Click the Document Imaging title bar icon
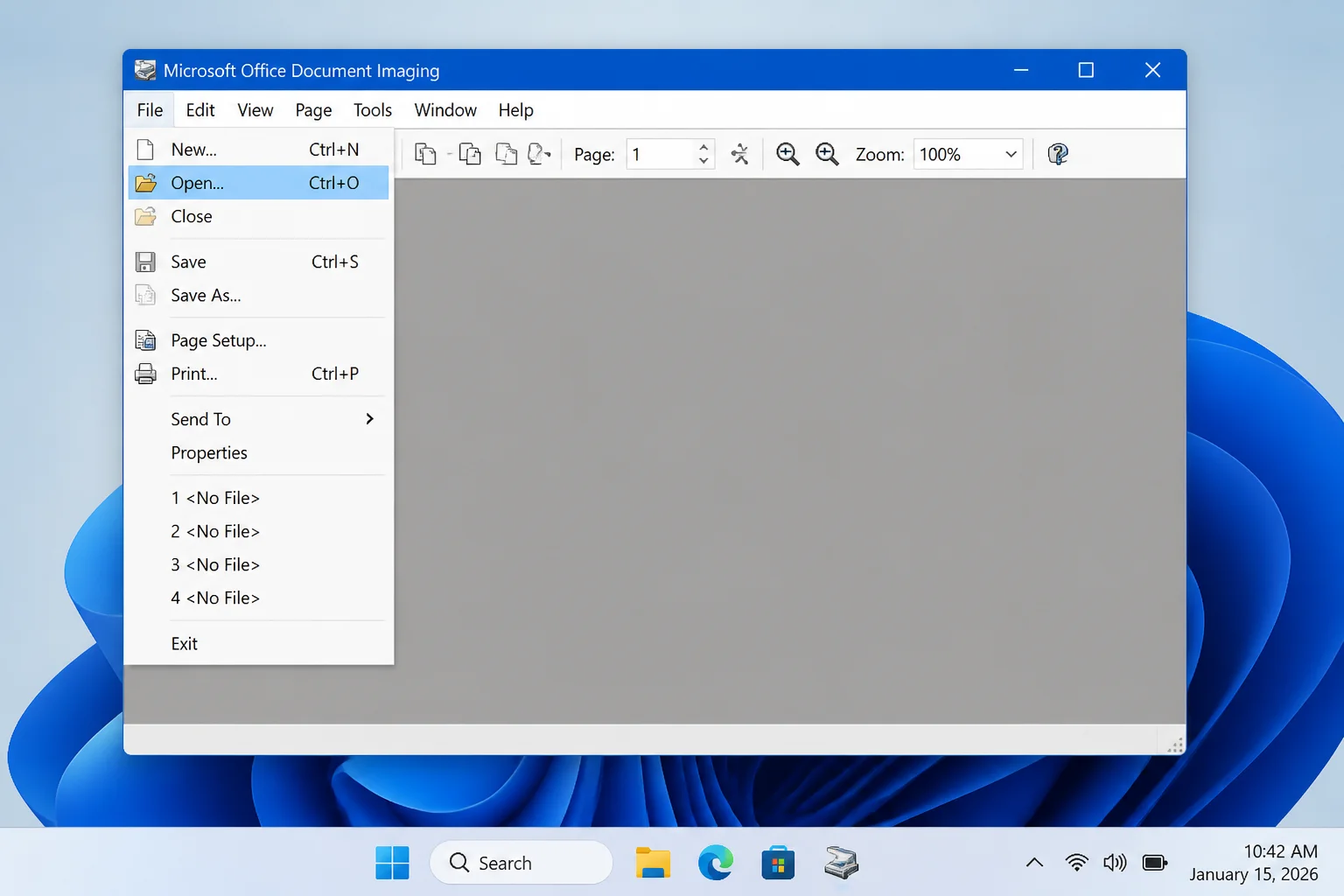The height and width of the screenshot is (896, 1344). tap(145, 70)
